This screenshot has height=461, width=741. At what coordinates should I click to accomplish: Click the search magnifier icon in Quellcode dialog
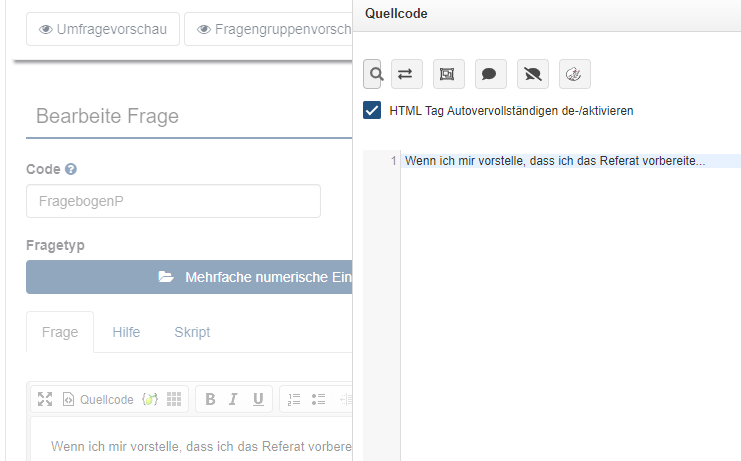[x=375, y=74]
